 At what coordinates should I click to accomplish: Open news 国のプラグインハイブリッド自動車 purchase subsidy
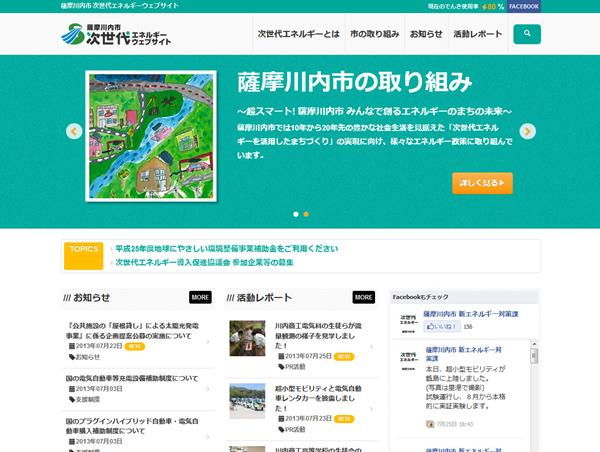[132, 426]
